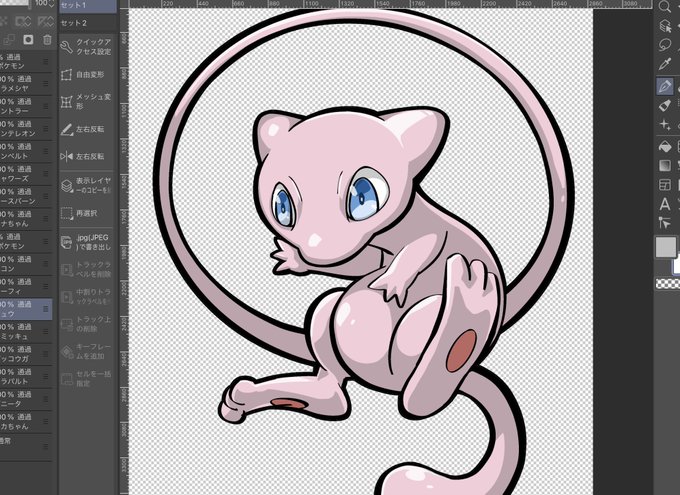Screen dimensions: 680x495
Task: Select the Fill bucket tool
Action: pyautogui.click(x=664, y=147)
